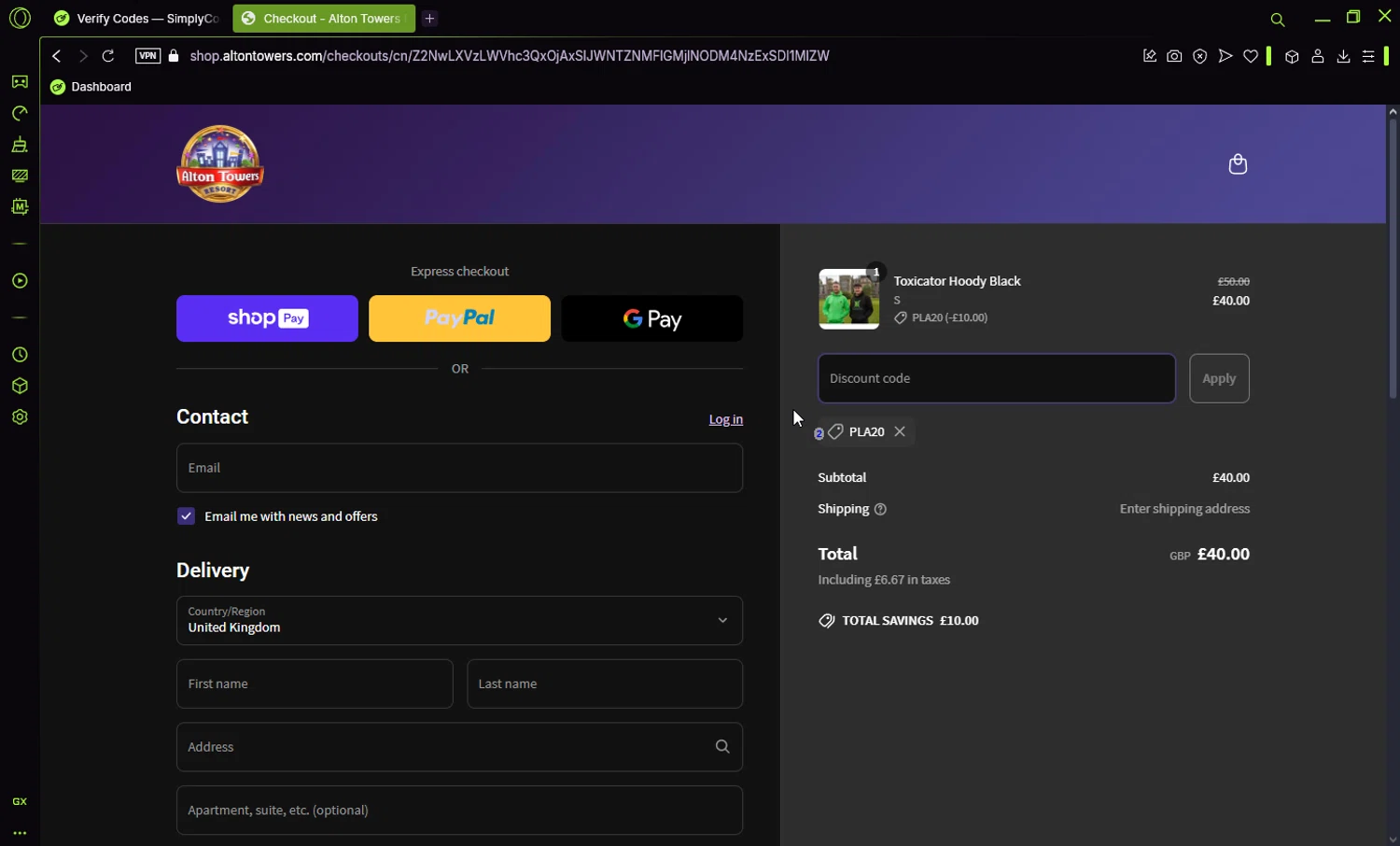Focus the Email input field
Screen dimensions: 1400x846
pyautogui.click(x=459, y=468)
